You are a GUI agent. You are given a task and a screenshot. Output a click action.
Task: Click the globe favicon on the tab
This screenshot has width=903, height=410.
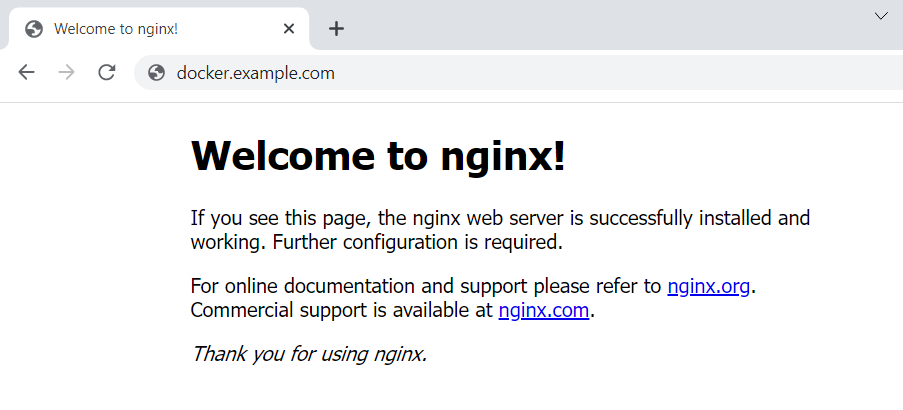pos(34,29)
